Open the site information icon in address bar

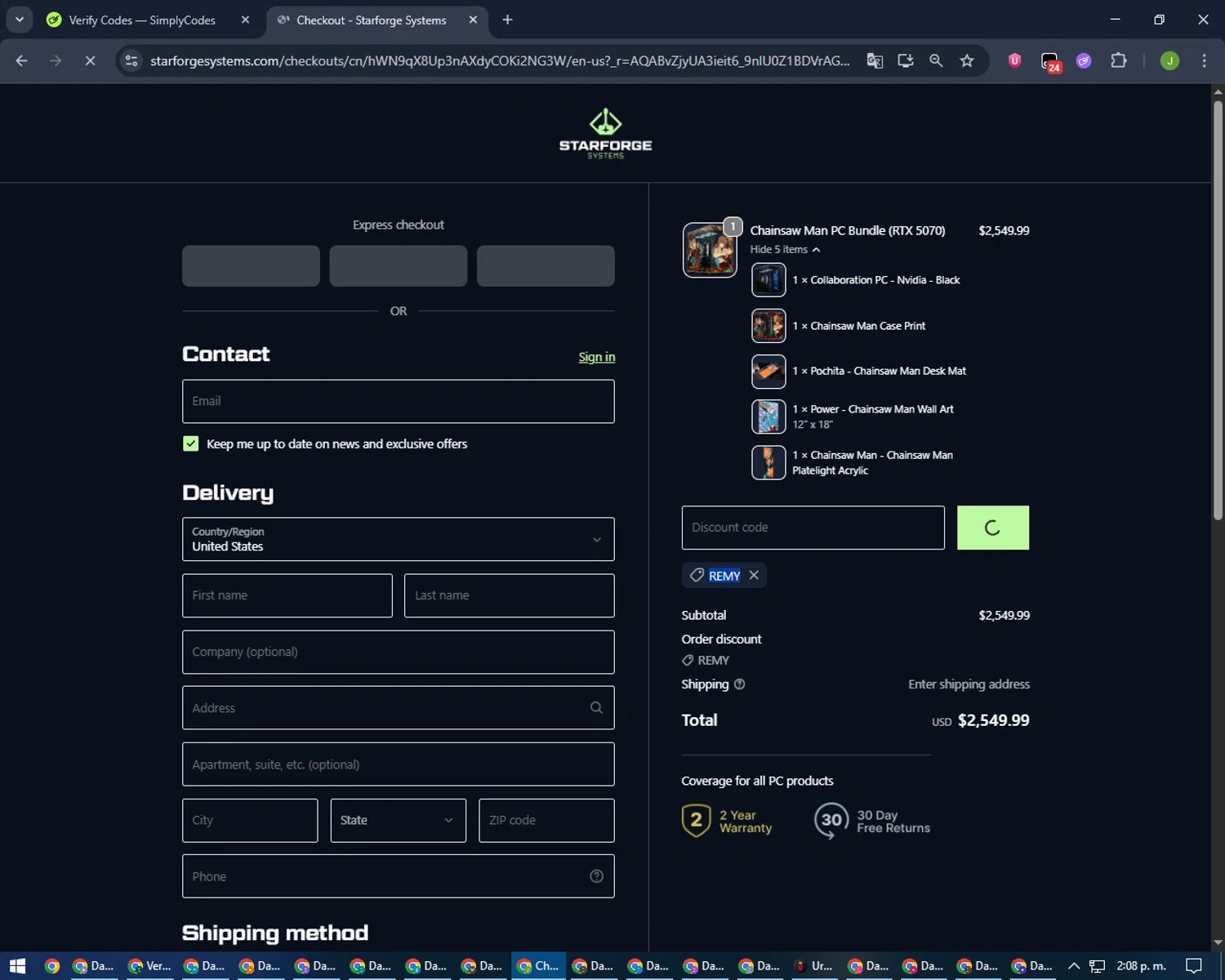pyautogui.click(x=131, y=60)
